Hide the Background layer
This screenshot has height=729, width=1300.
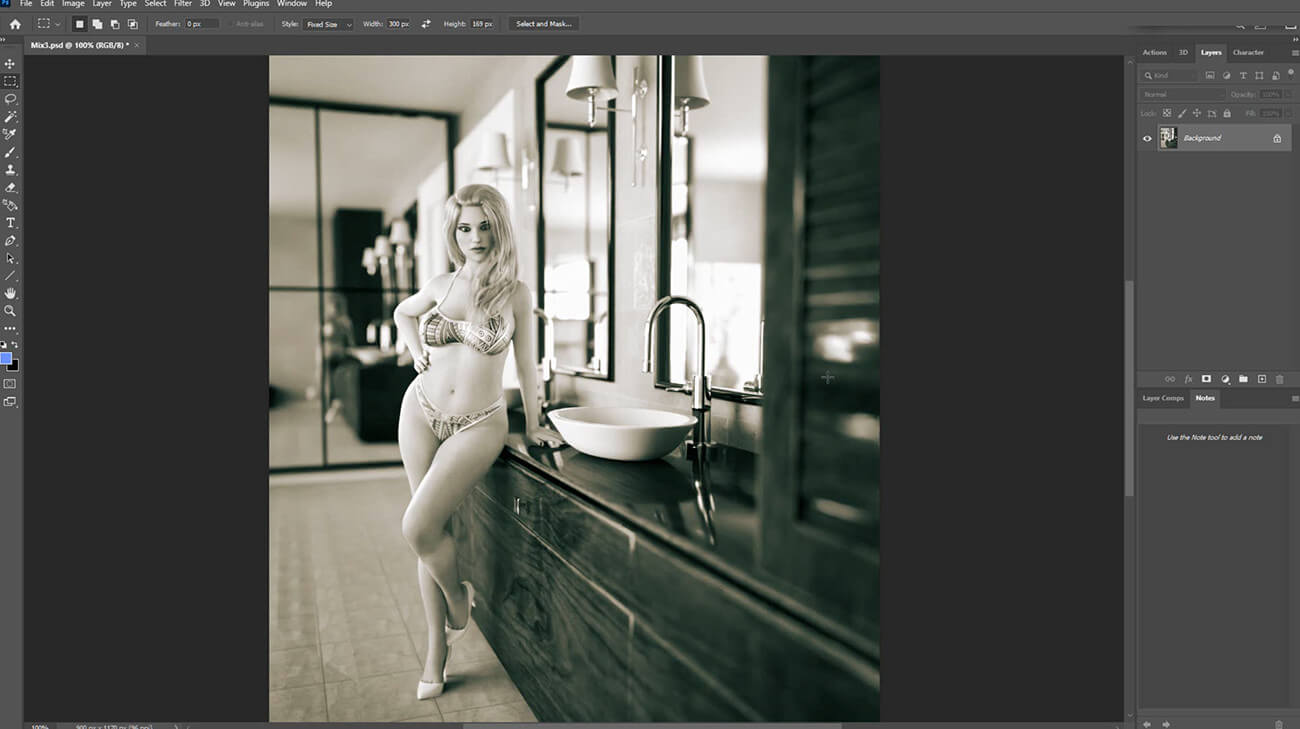(1147, 138)
